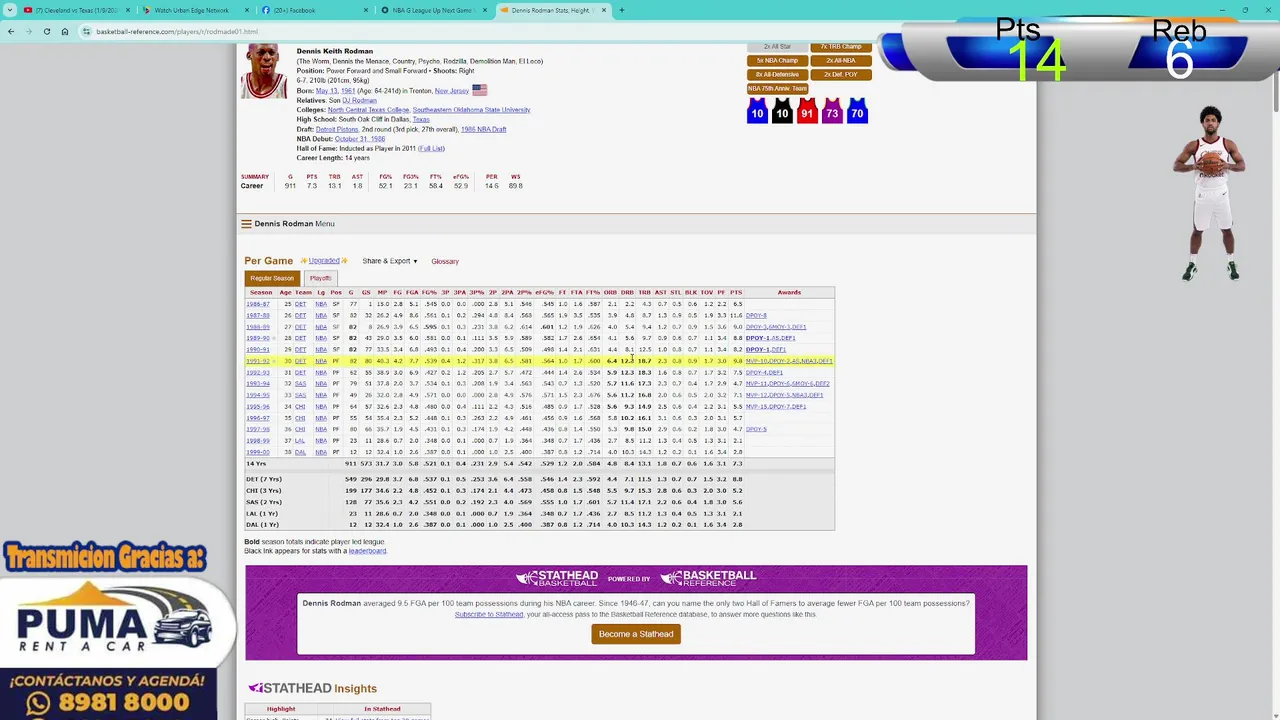Open the 1999-00 season link

click(x=258, y=452)
